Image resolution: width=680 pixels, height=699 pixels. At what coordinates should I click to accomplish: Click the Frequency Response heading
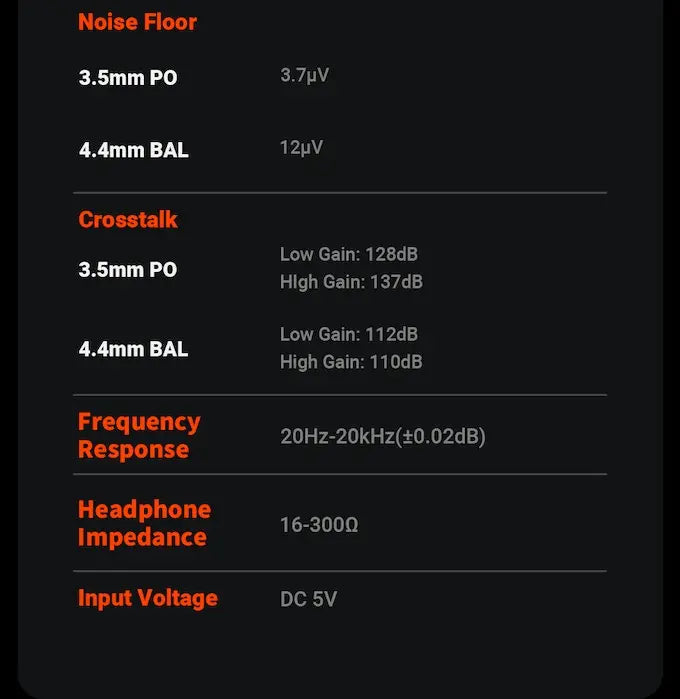click(x=139, y=435)
